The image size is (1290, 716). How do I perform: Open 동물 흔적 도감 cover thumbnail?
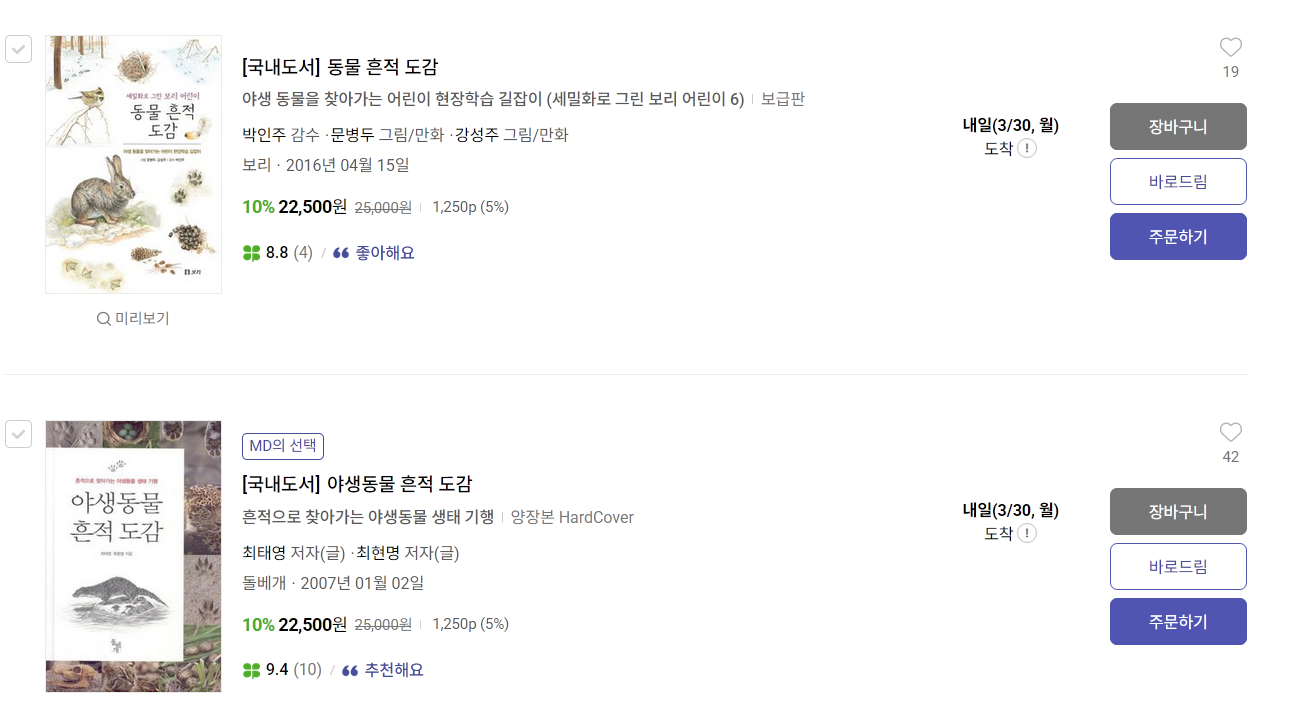point(133,165)
